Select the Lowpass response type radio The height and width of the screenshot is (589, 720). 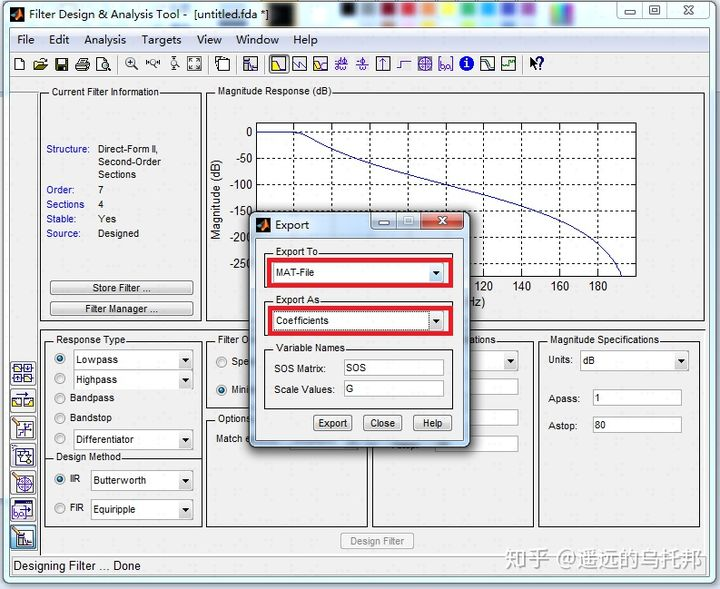(60, 359)
